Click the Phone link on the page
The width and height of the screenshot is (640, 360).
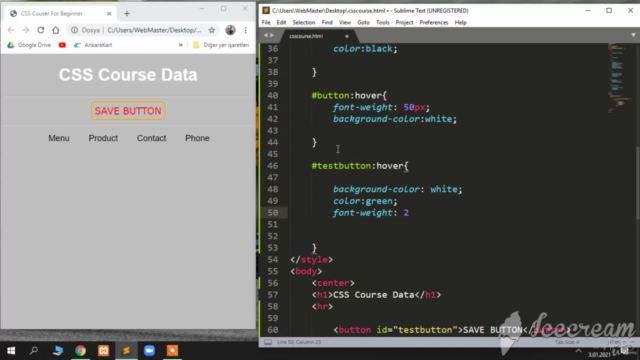197,138
